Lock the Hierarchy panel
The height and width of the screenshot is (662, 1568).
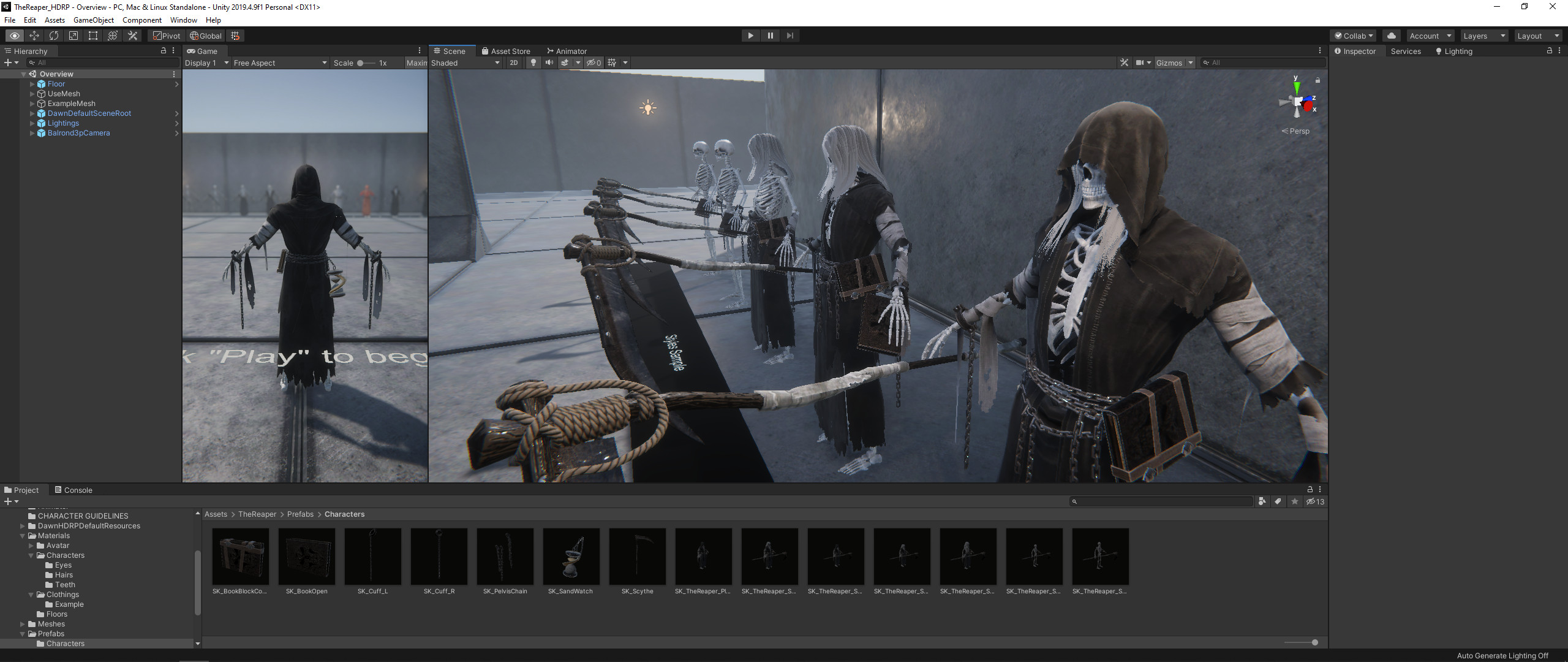tap(164, 51)
